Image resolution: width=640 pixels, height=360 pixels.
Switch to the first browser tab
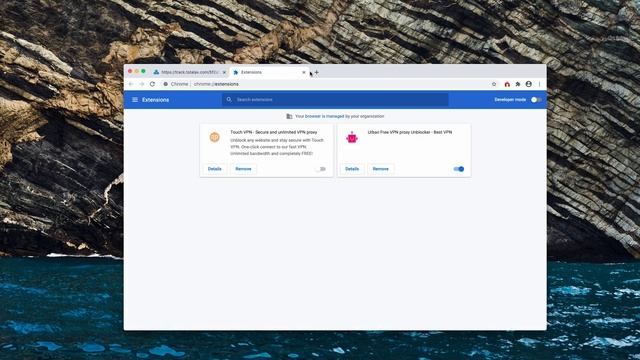tap(189, 72)
